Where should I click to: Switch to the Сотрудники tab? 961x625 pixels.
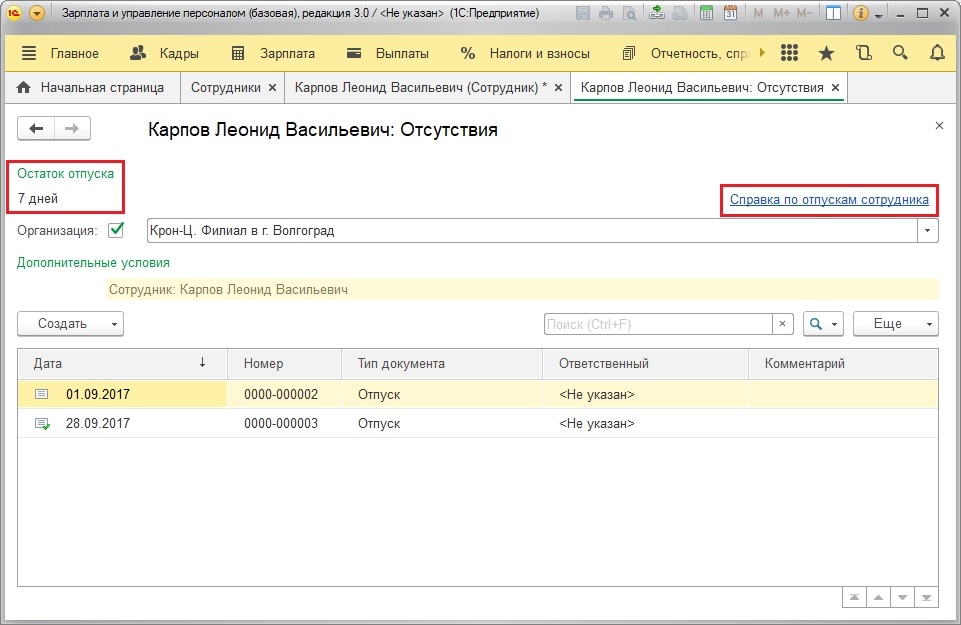click(225, 87)
